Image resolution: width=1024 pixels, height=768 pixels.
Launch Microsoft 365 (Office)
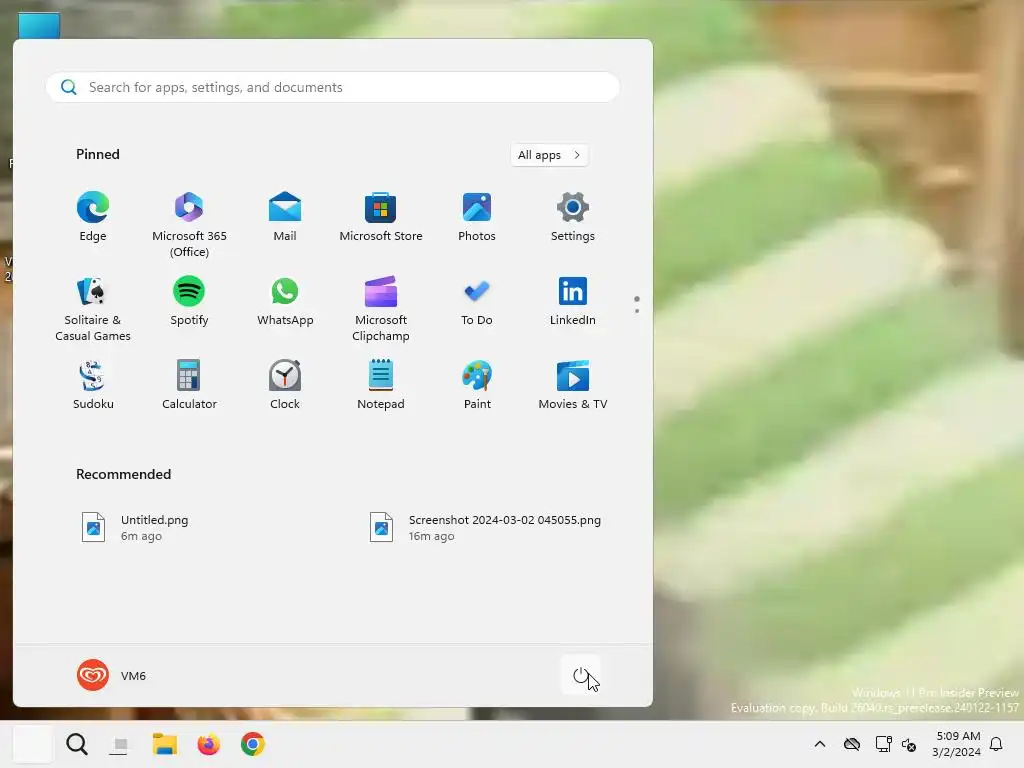(189, 225)
